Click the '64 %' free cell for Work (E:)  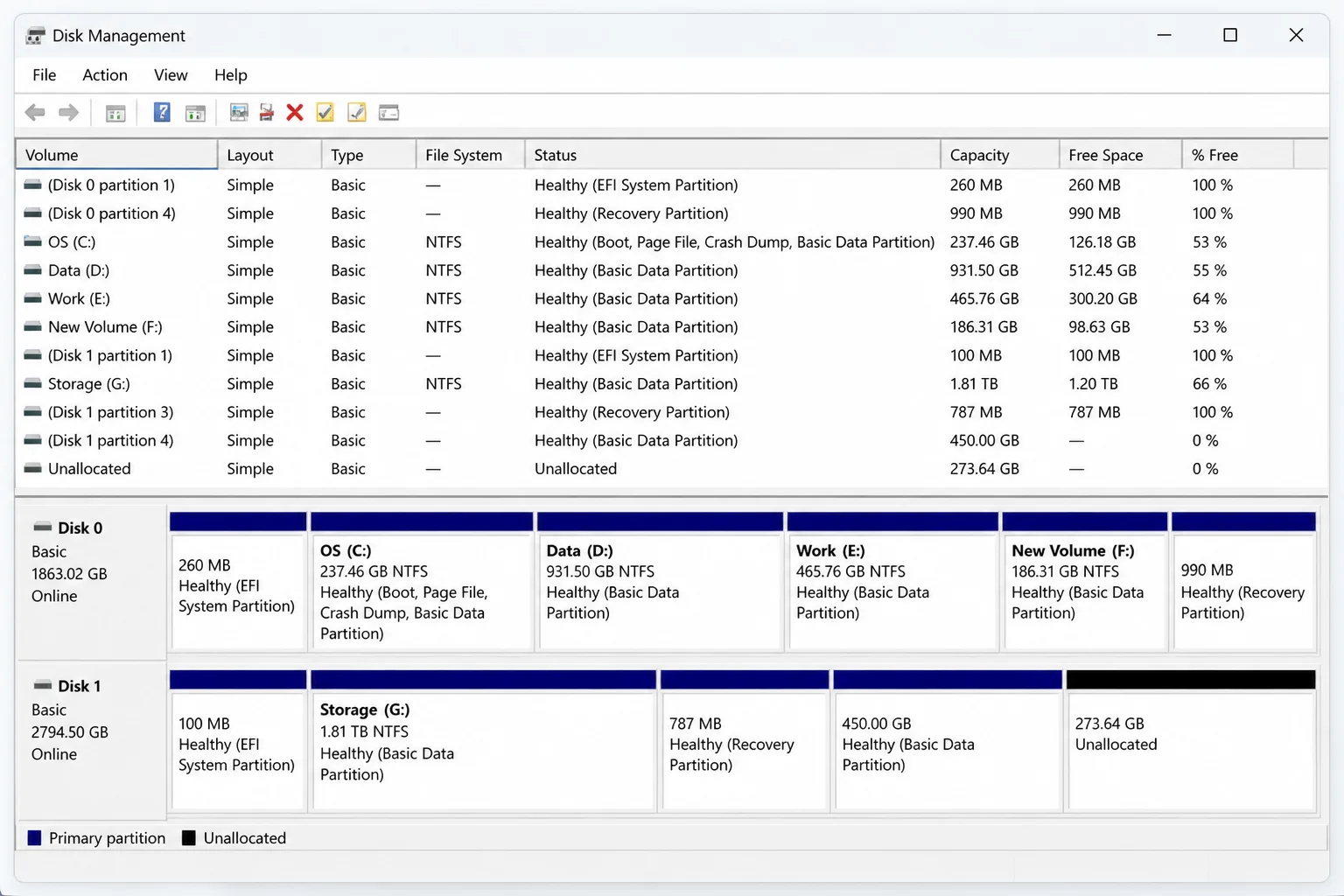click(1209, 298)
